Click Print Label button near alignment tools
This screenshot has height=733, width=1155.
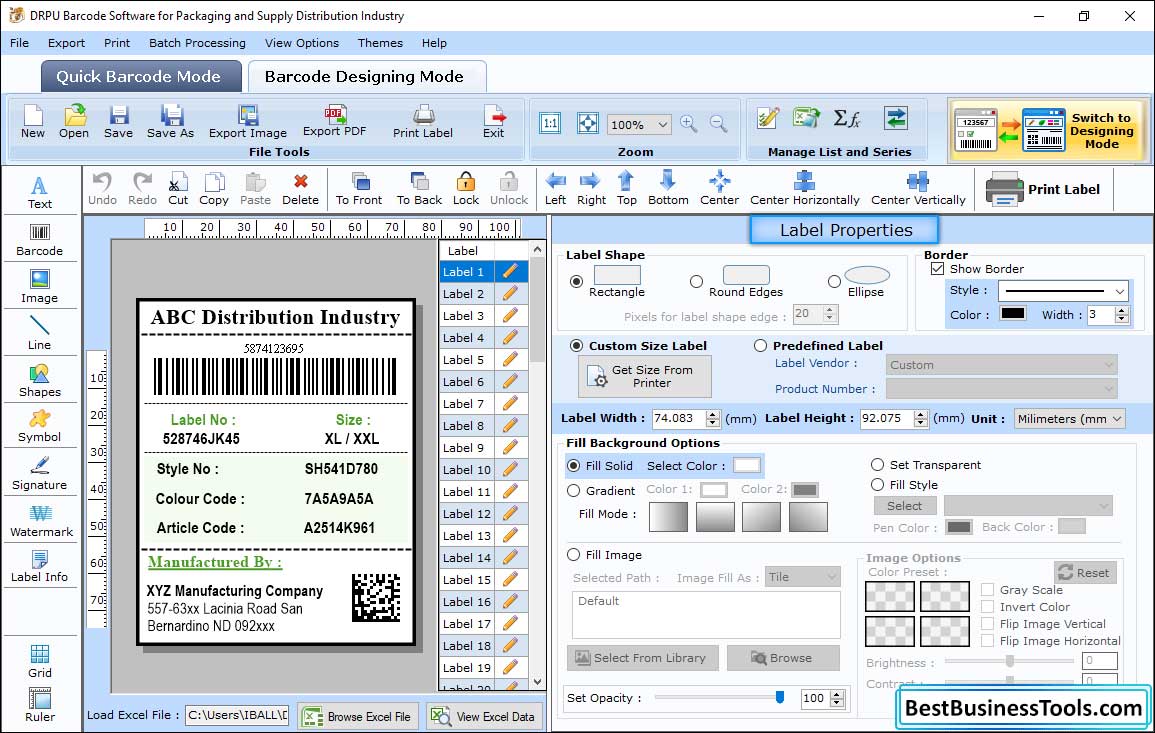click(1043, 189)
